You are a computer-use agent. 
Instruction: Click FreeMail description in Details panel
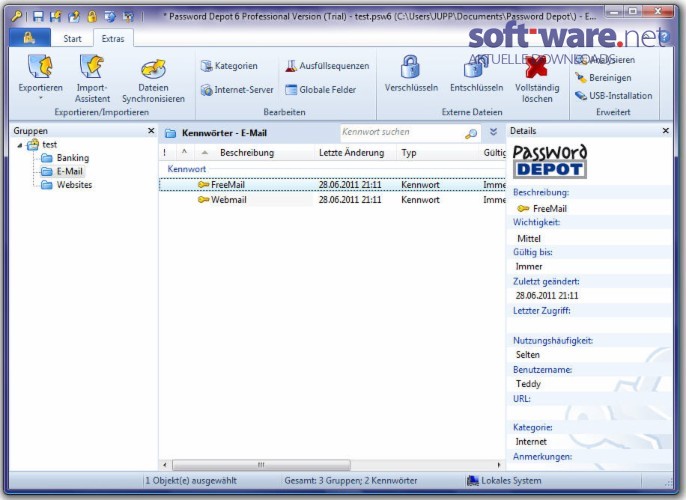click(x=550, y=209)
